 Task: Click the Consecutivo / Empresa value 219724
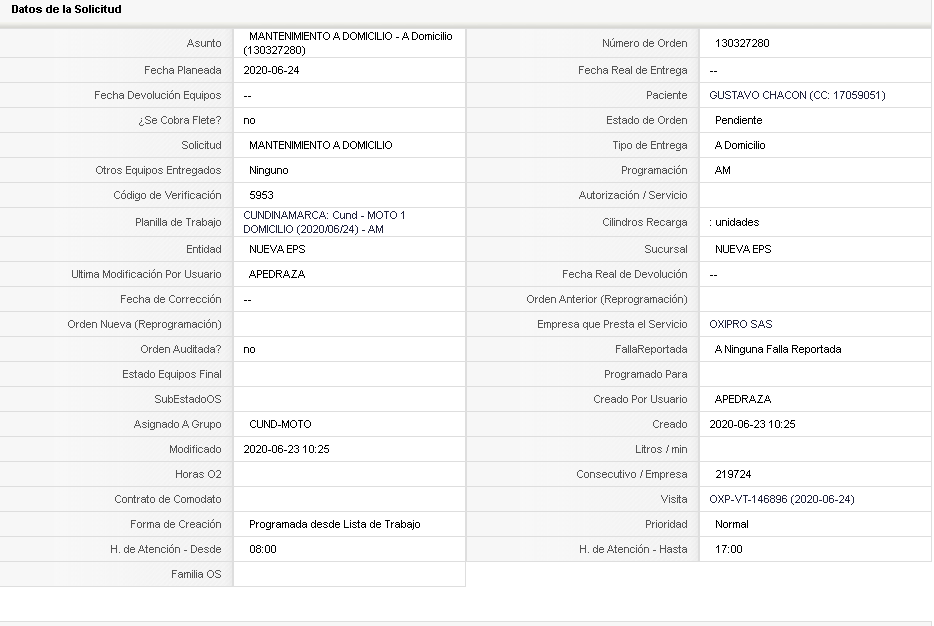click(x=733, y=474)
